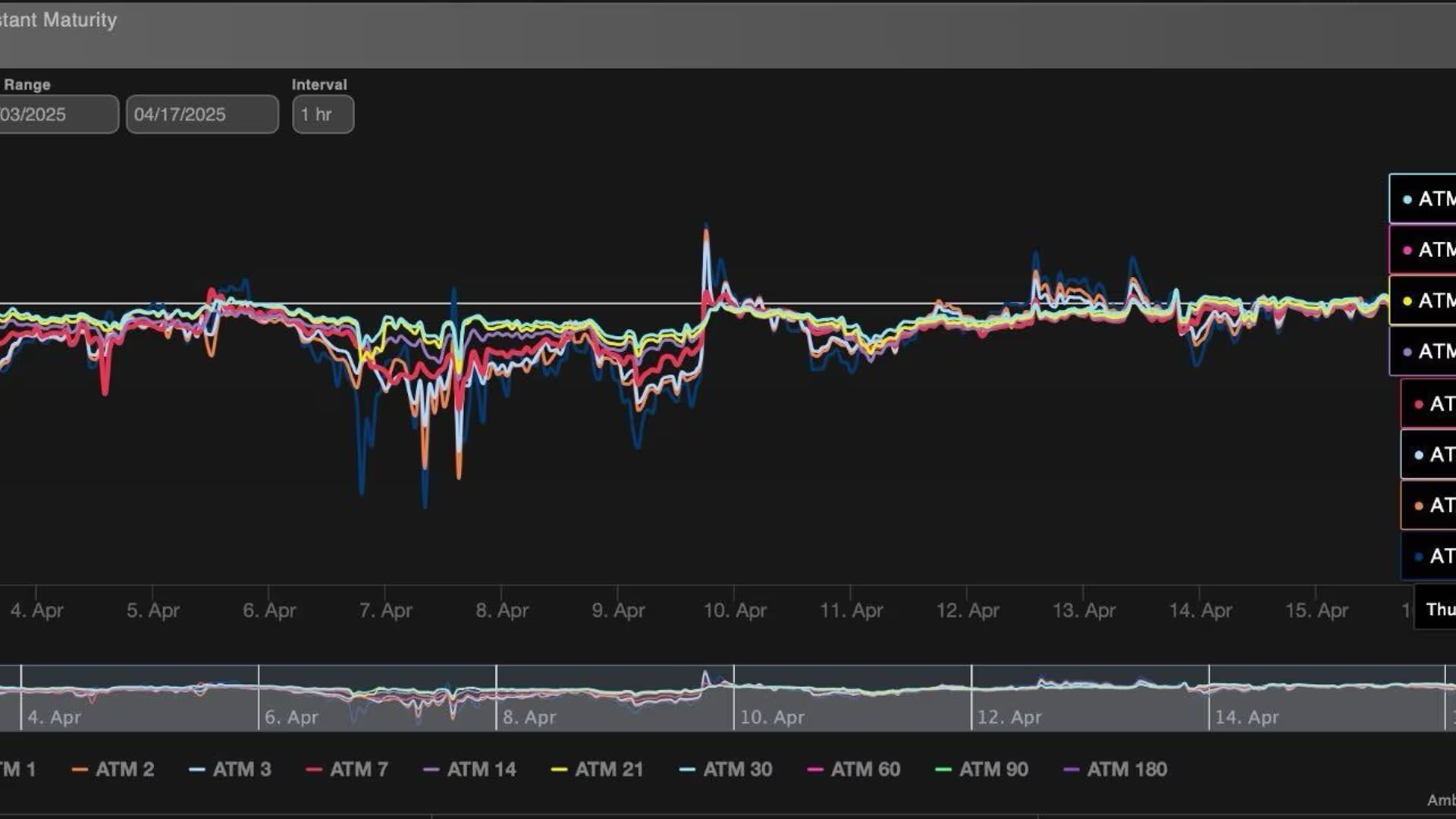Click the 12. Apr navigator marker

tap(1009, 717)
